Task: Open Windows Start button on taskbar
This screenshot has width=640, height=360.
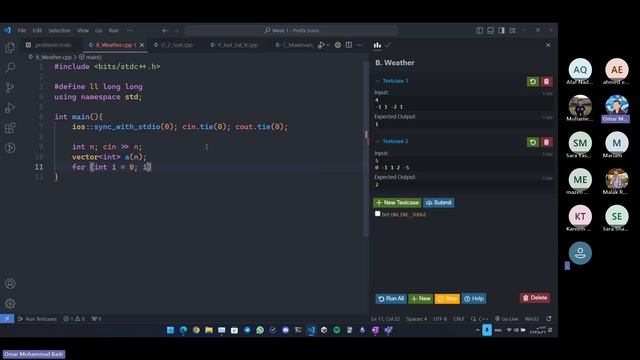Action: [170, 330]
